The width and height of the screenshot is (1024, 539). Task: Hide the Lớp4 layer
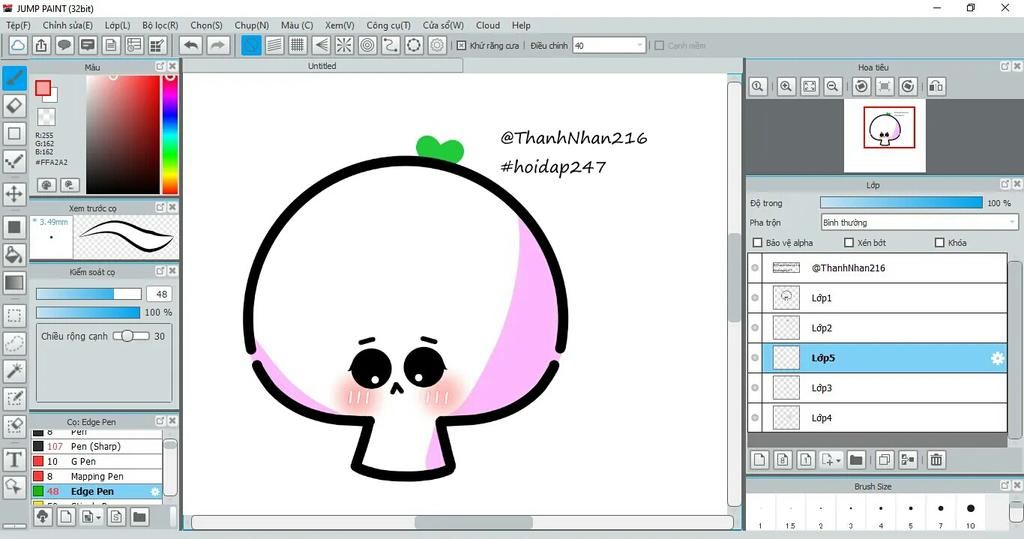click(x=755, y=418)
